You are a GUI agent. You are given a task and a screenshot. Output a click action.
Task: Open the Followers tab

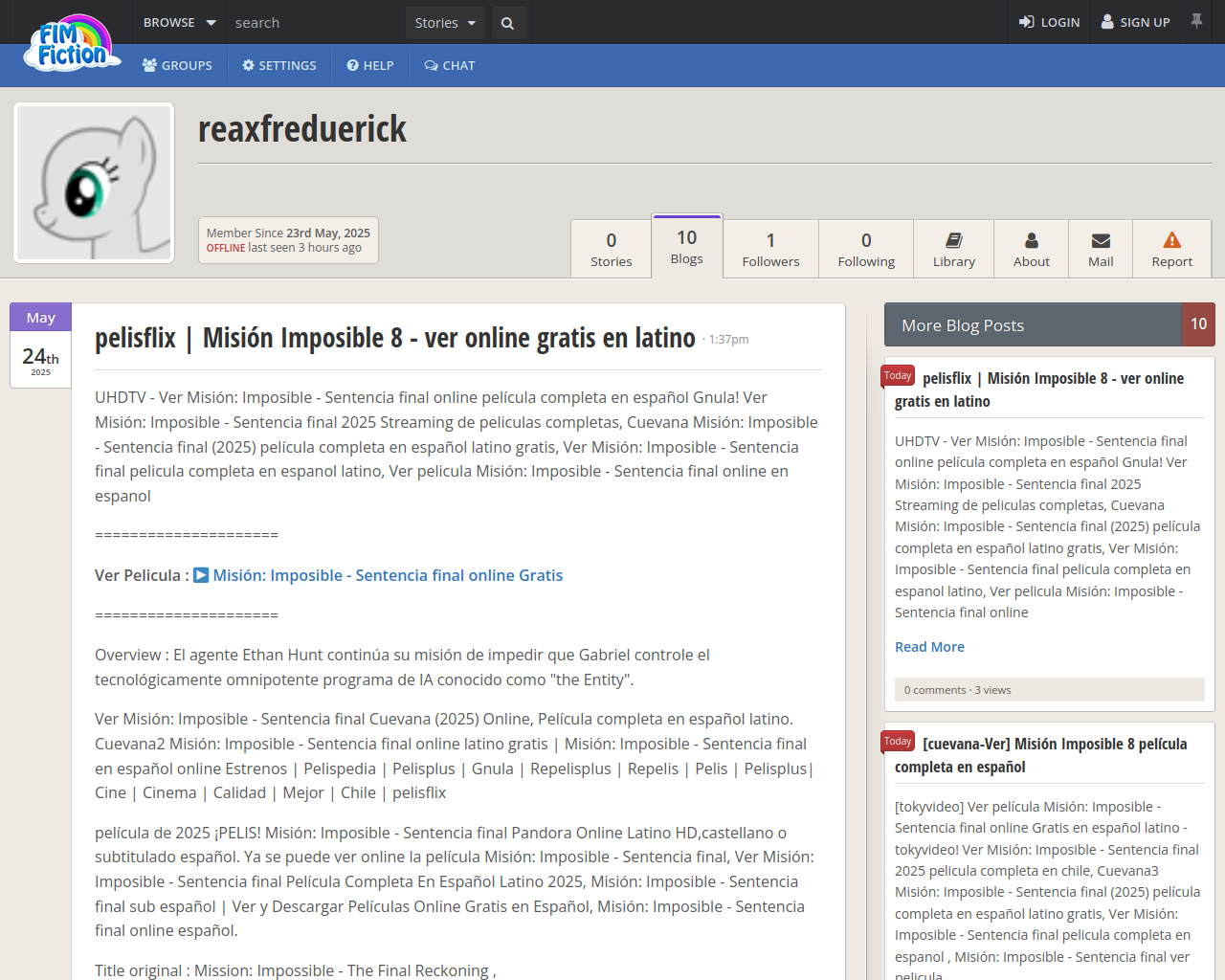(x=770, y=249)
